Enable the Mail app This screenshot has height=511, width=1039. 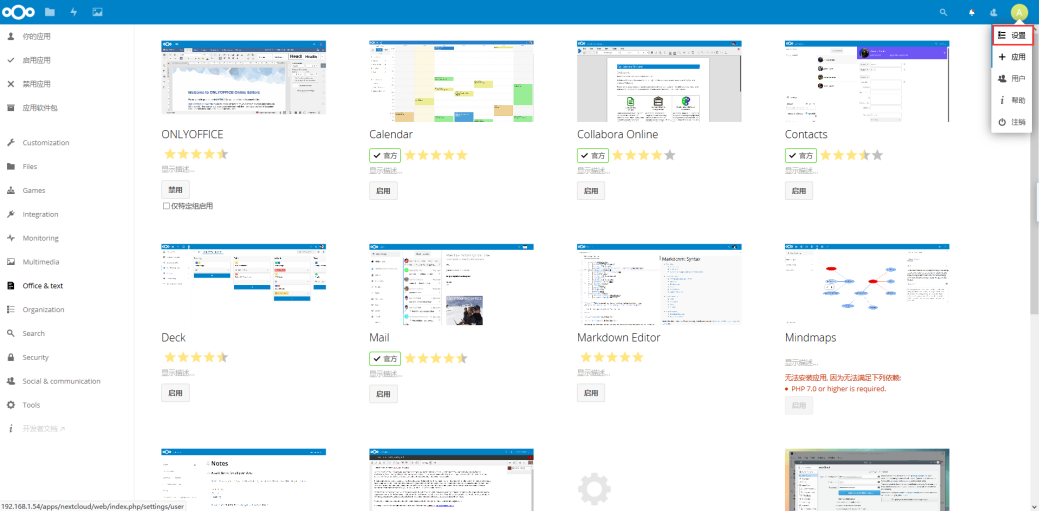pos(383,394)
